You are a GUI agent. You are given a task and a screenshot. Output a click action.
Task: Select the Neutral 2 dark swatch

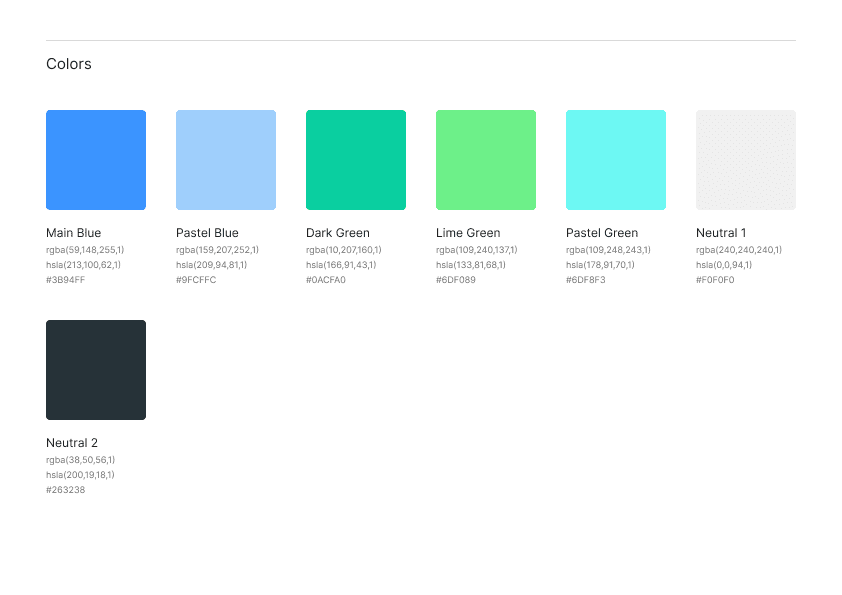click(x=96, y=370)
